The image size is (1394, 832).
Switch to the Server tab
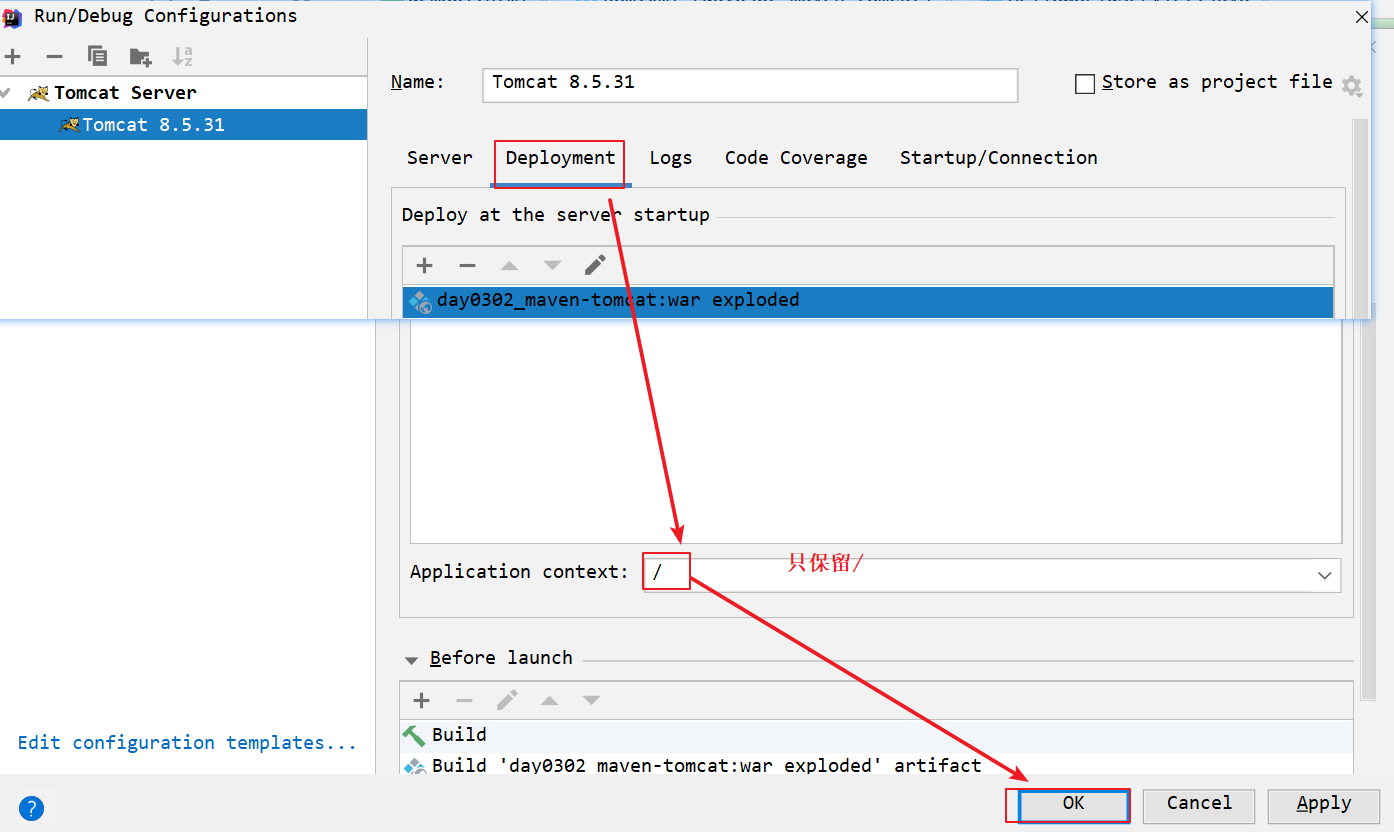[439, 158]
